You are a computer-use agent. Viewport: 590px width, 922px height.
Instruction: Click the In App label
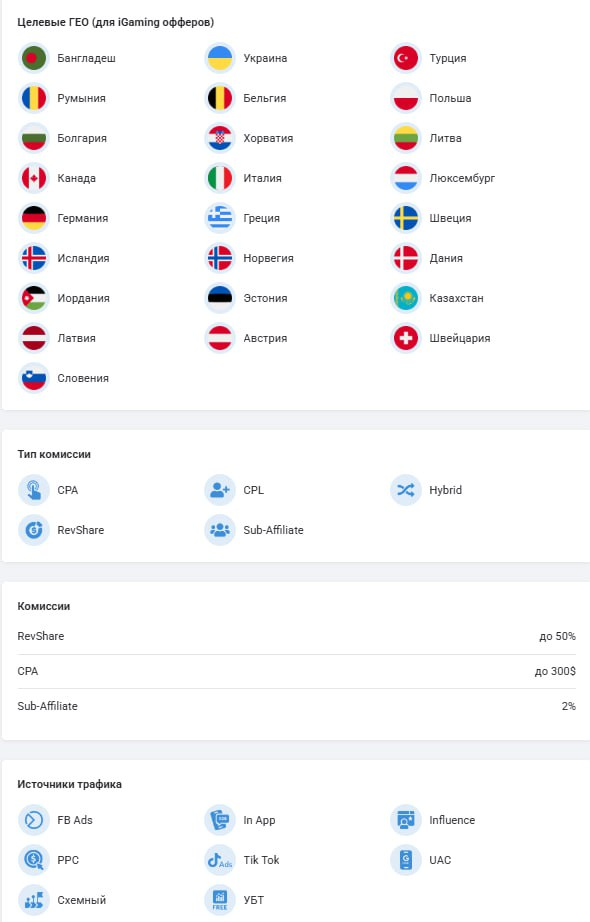tap(259, 820)
